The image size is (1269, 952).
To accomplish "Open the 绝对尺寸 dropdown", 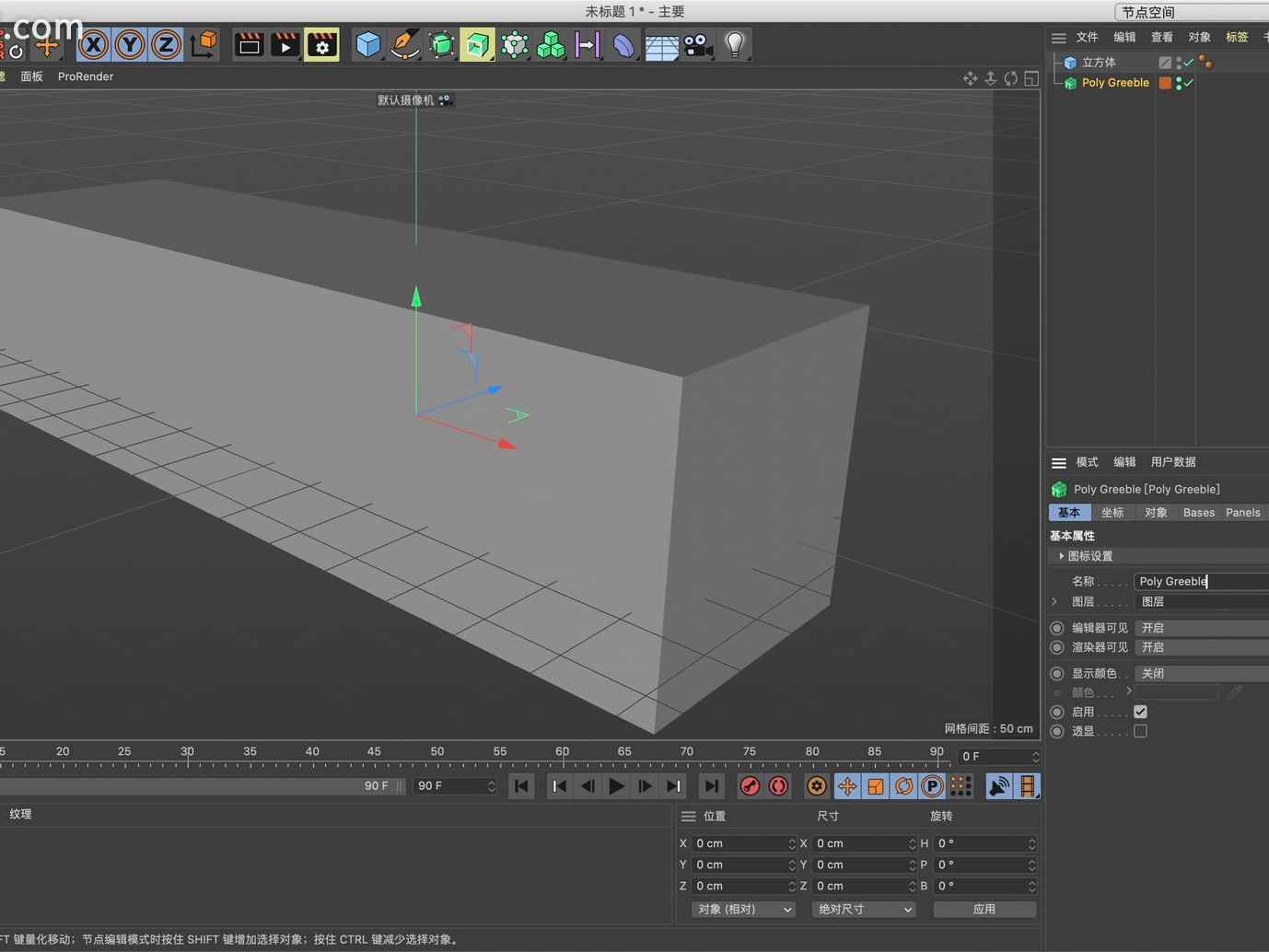I will coord(862,909).
